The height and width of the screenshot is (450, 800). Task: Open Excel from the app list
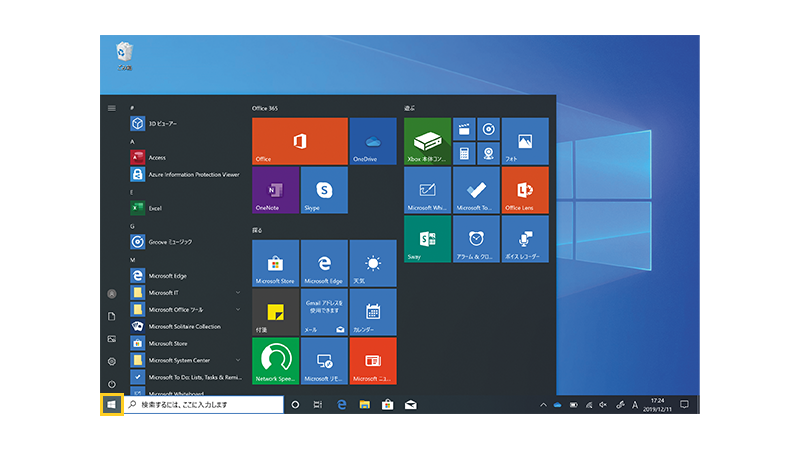point(186,208)
